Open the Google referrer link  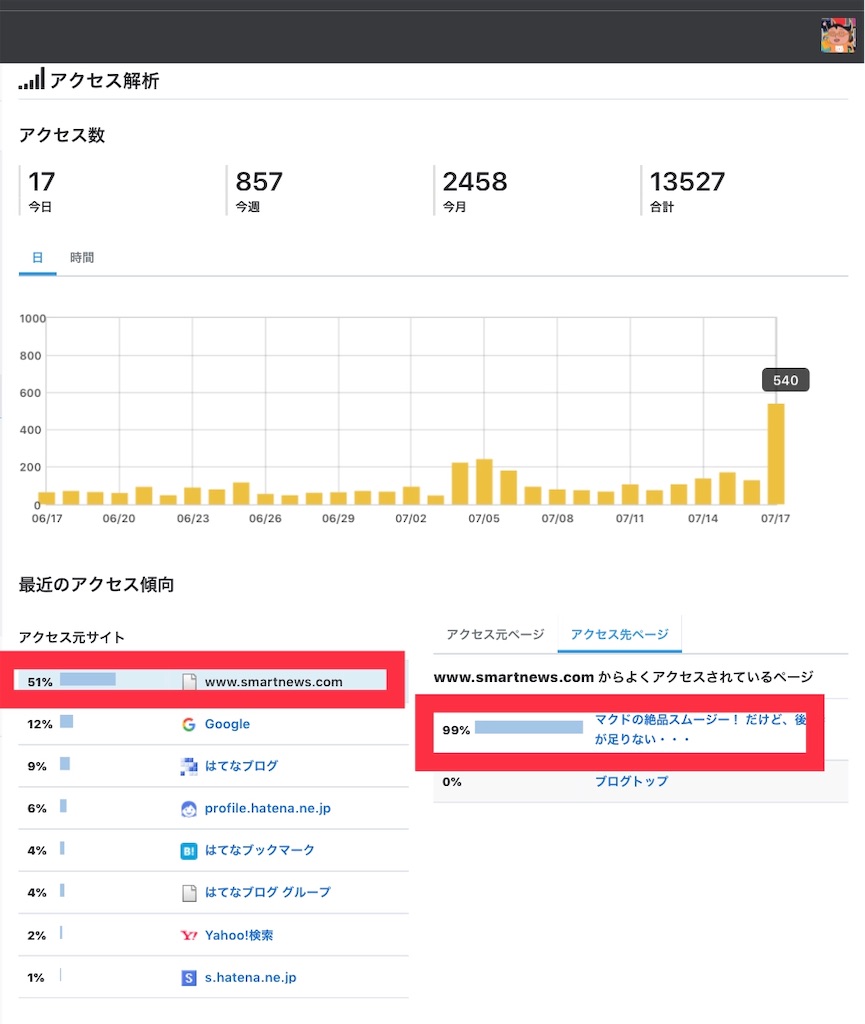[227, 724]
